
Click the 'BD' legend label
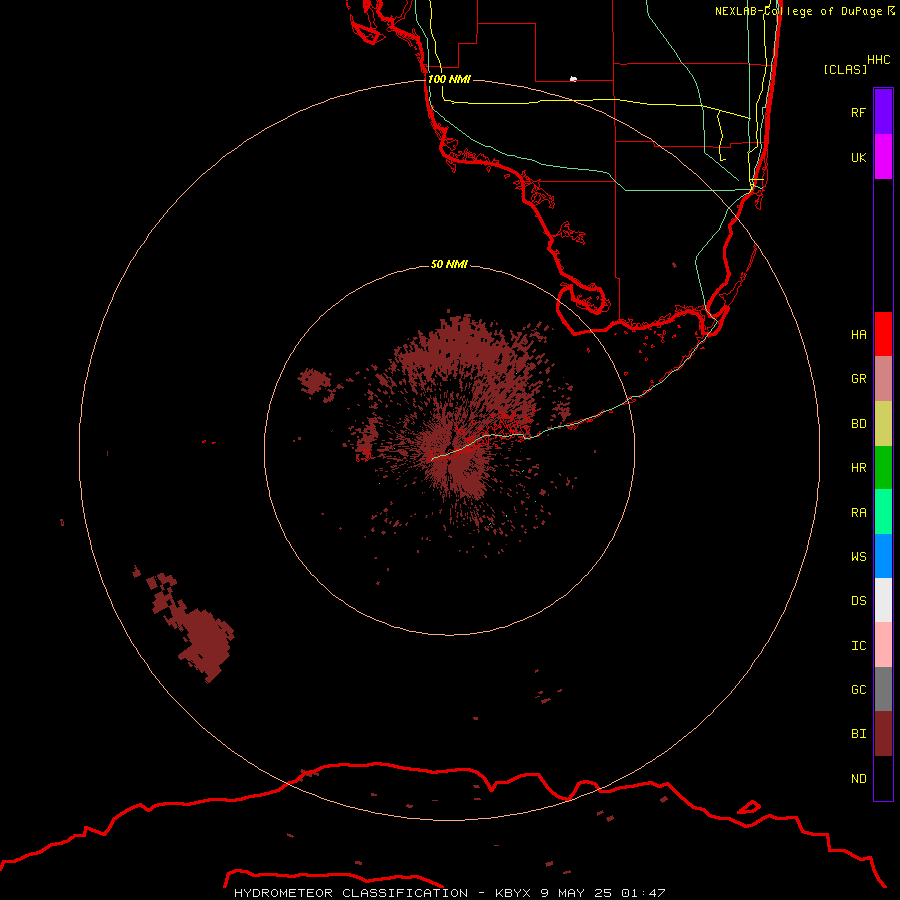(859, 424)
